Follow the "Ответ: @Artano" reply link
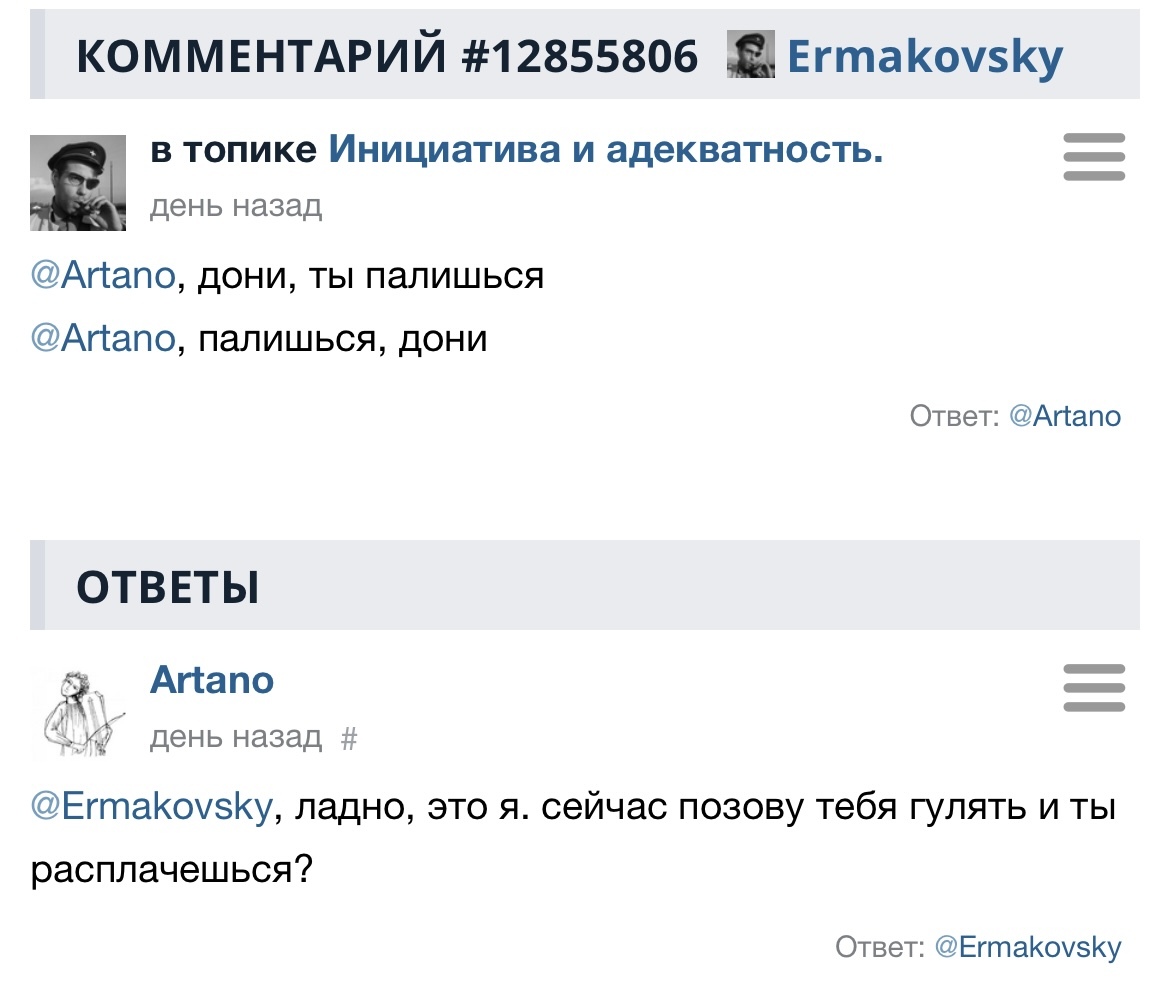1170x988 pixels. pos(1065,416)
